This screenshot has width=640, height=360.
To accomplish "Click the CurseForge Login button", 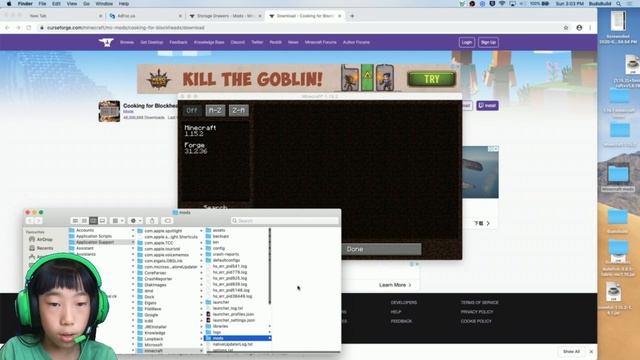I will tap(467, 42).
